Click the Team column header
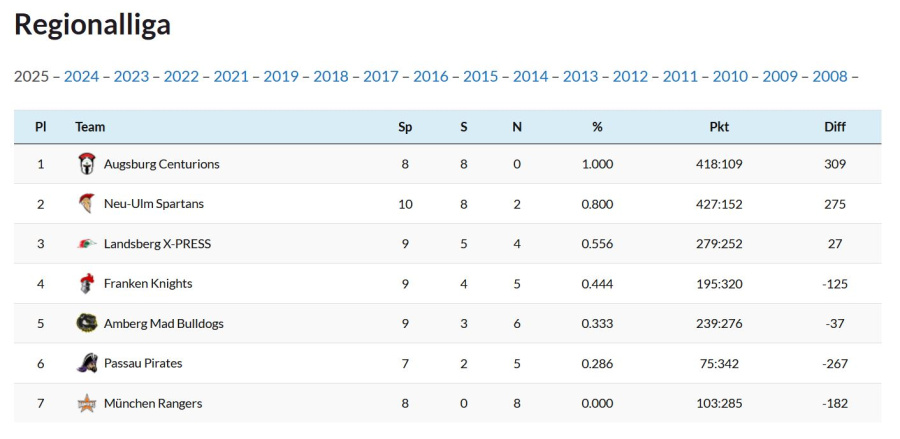Viewport: 900px width, 439px height. click(x=90, y=127)
